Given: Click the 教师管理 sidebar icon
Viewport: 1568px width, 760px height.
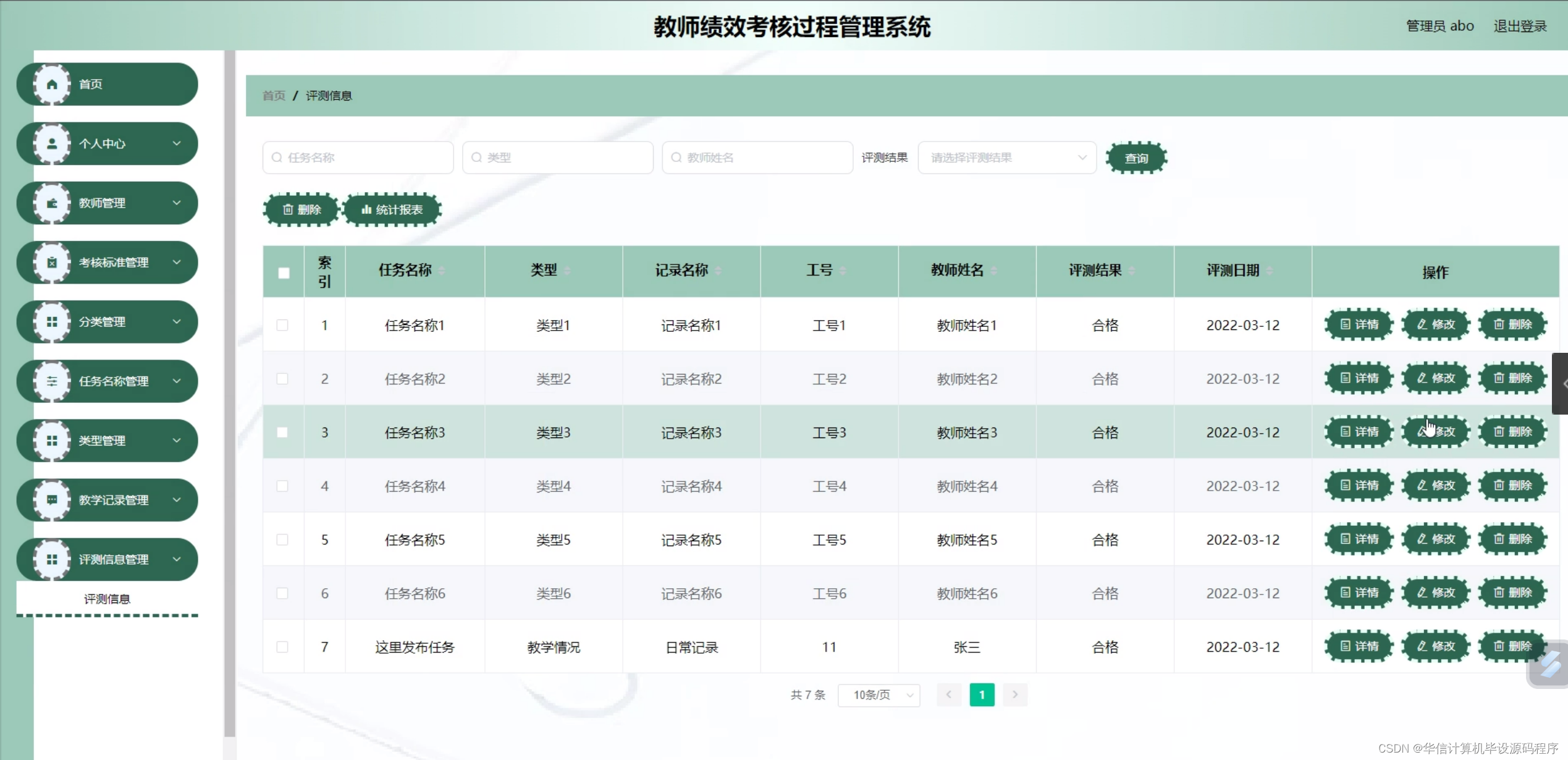Looking at the screenshot, I should pyautogui.click(x=52, y=203).
